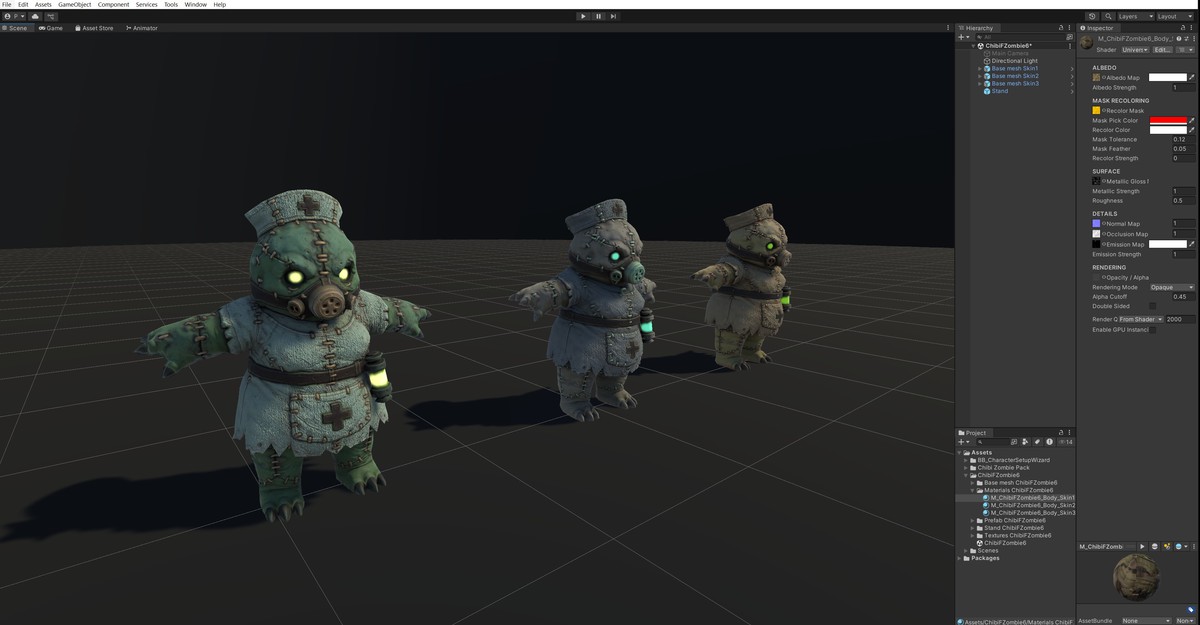Open the account dropdown in toolbar

click(x=15, y=16)
